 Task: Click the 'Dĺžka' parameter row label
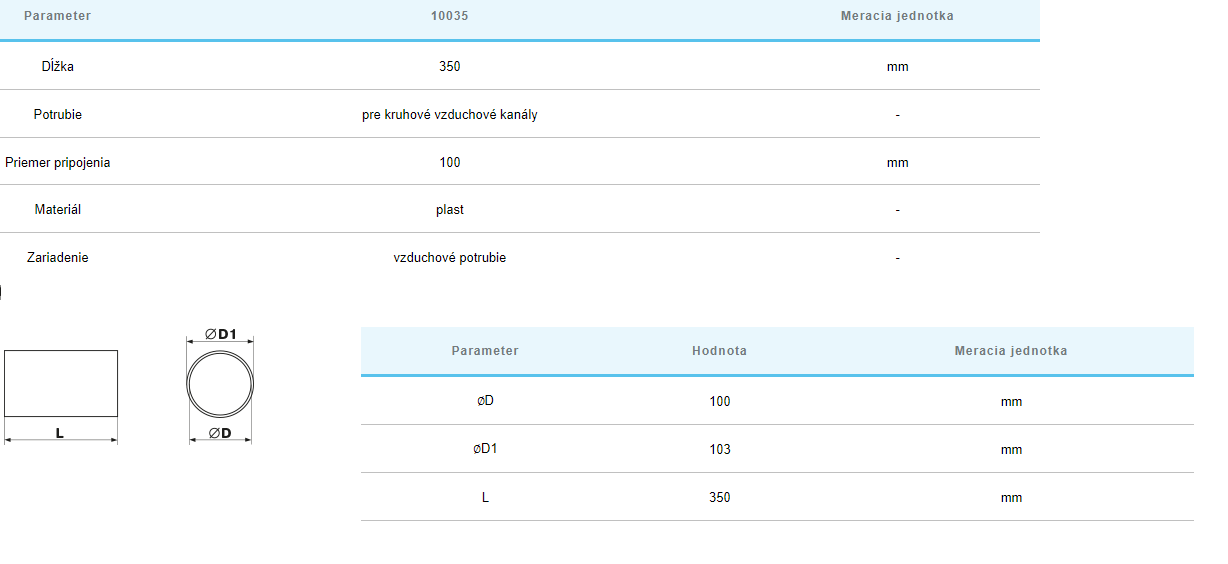point(58,67)
